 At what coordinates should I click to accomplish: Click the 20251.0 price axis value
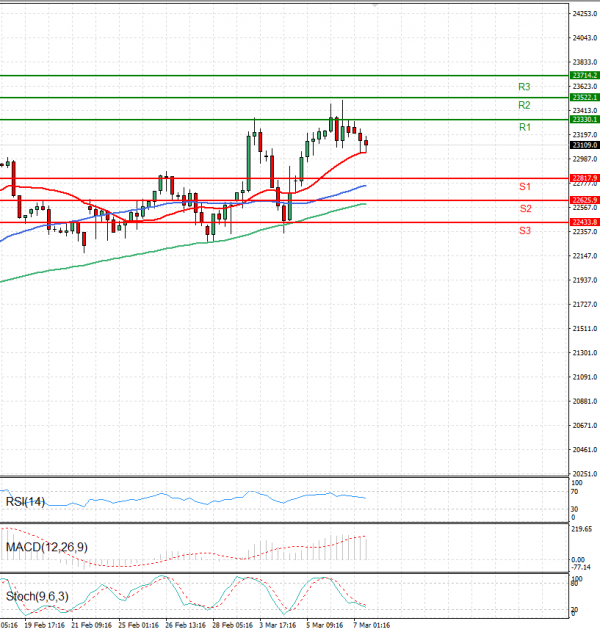coord(585,474)
